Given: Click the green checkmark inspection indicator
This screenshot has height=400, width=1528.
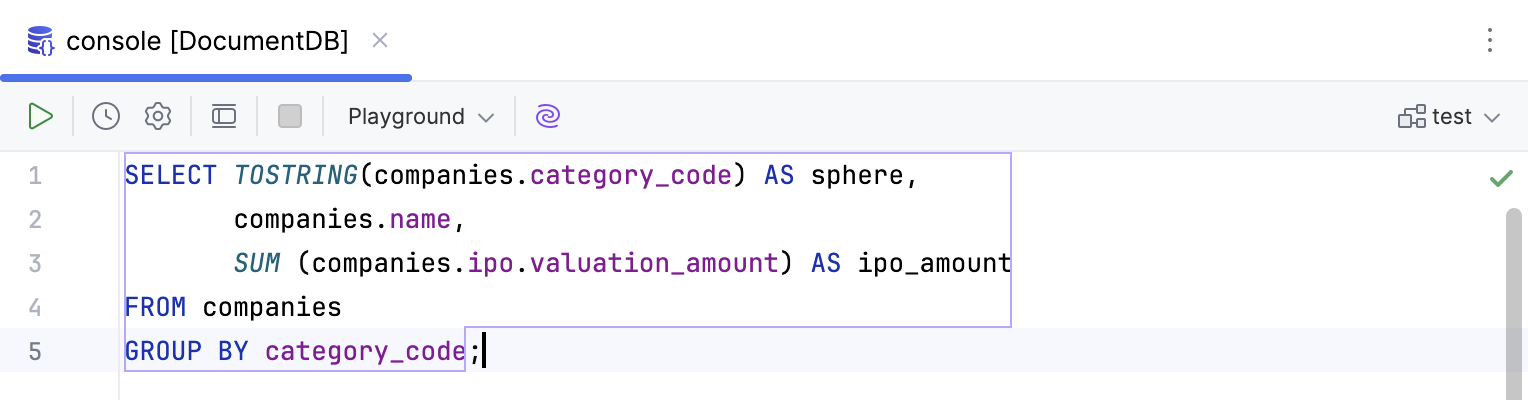Looking at the screenshot, I should click(1500, 179).
